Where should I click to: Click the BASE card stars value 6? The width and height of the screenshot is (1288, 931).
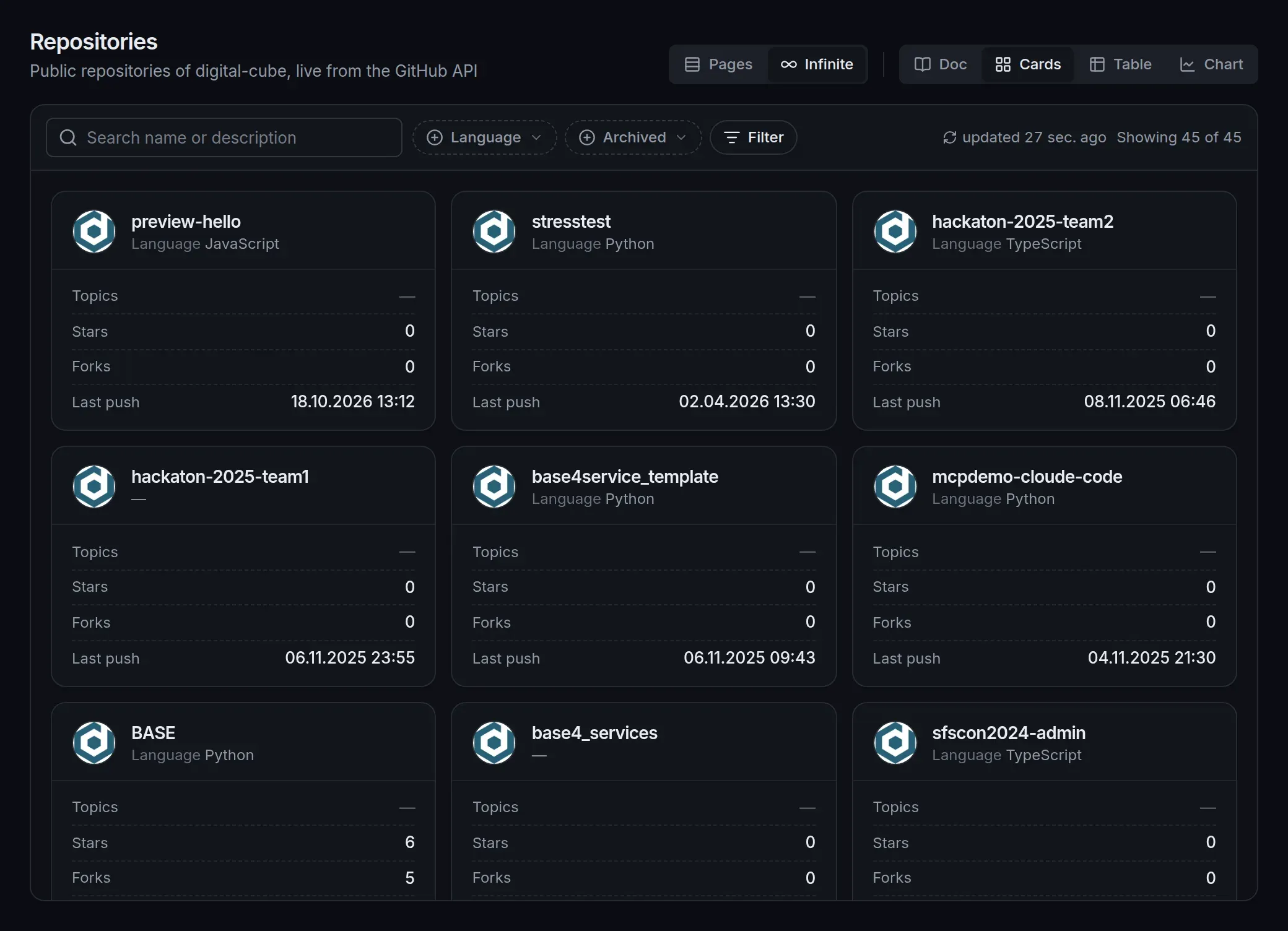[410, 842]
